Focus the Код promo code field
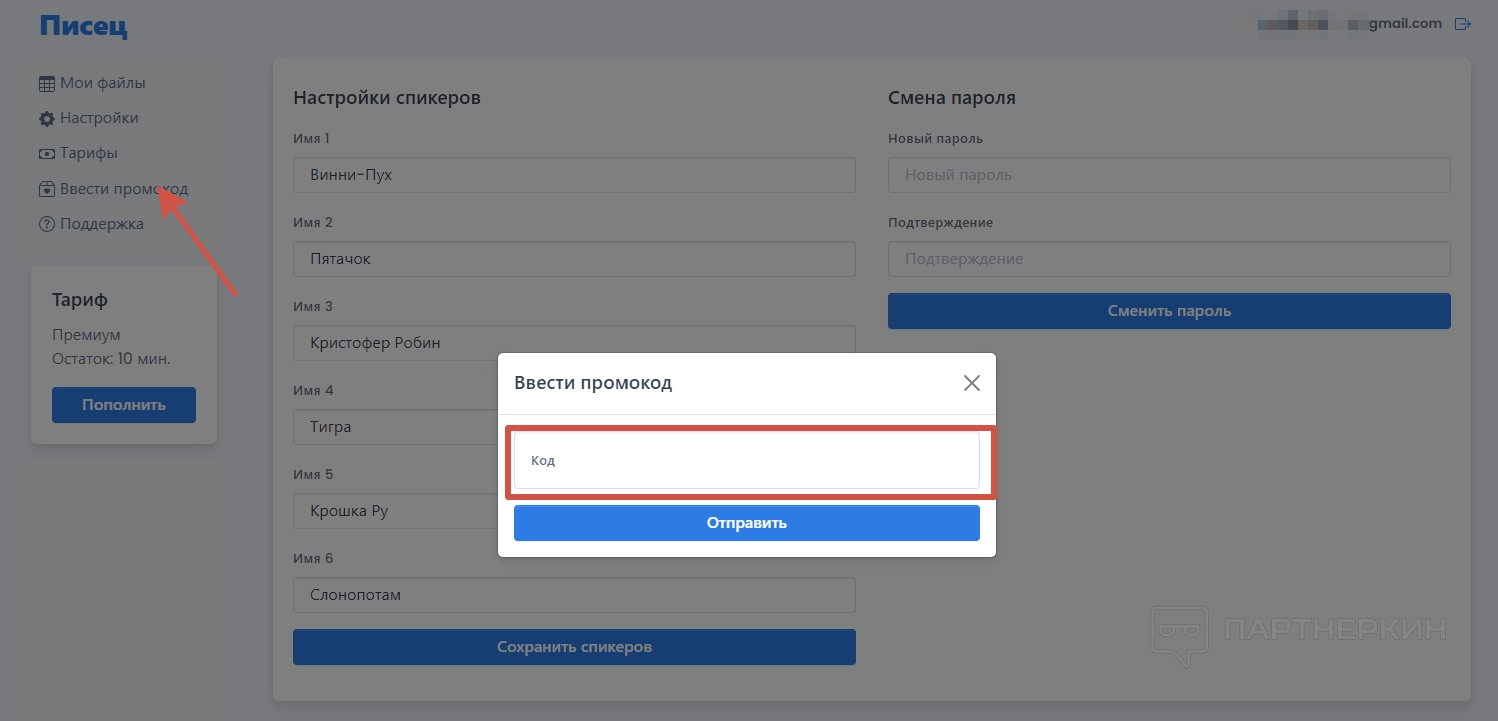The height and width of the screenshot is (721, 1498). (746, 461)
